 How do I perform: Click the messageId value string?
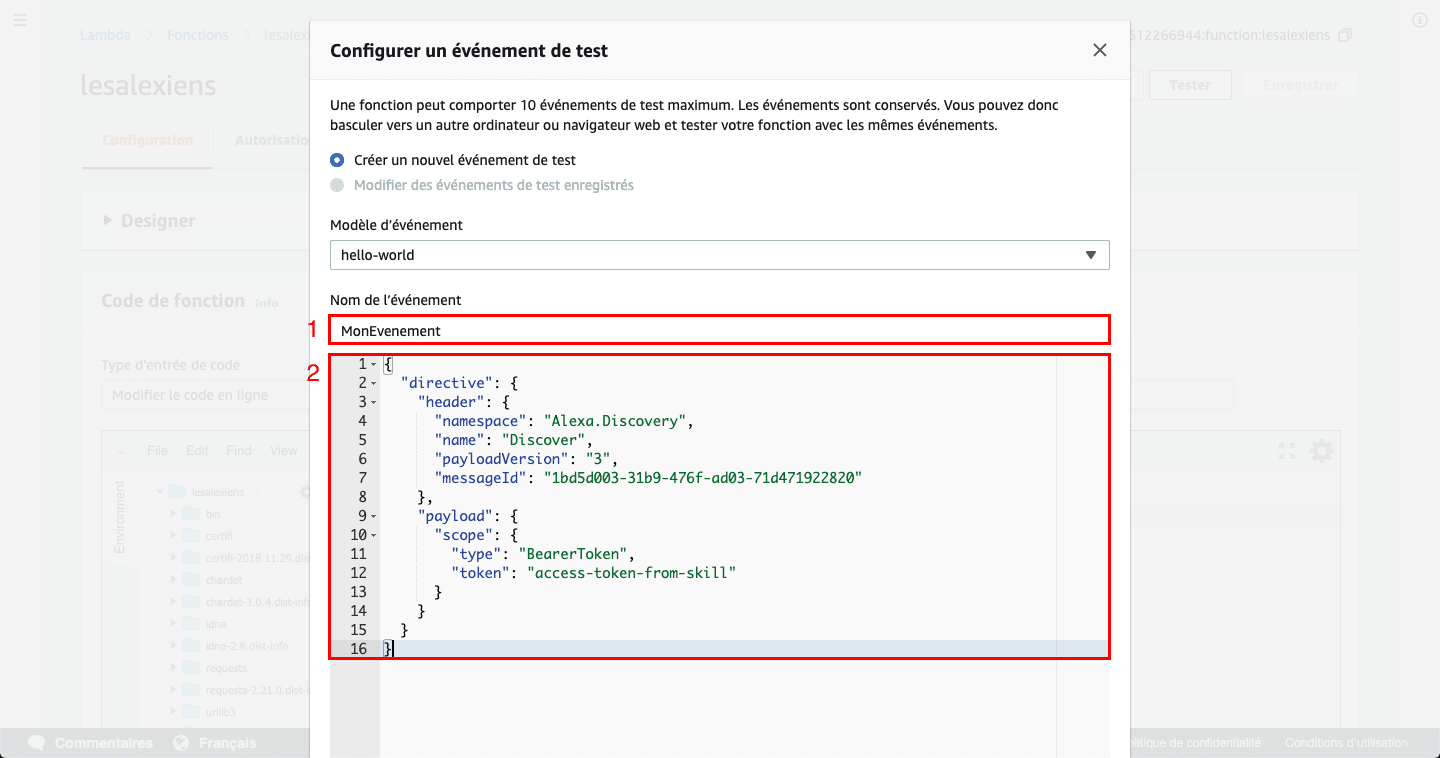click(702, 478)
